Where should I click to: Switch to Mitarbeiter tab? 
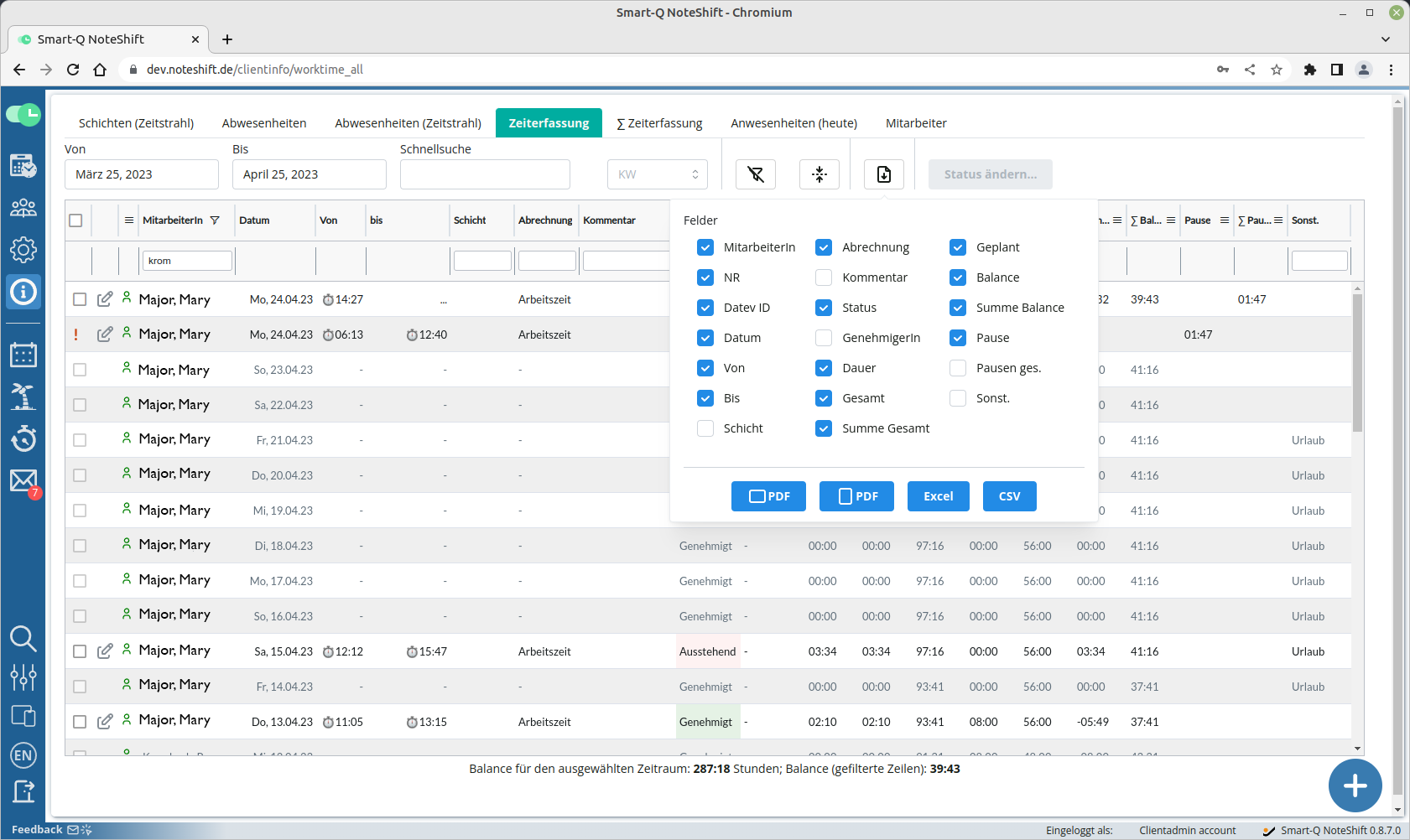(x=916, y=123)
